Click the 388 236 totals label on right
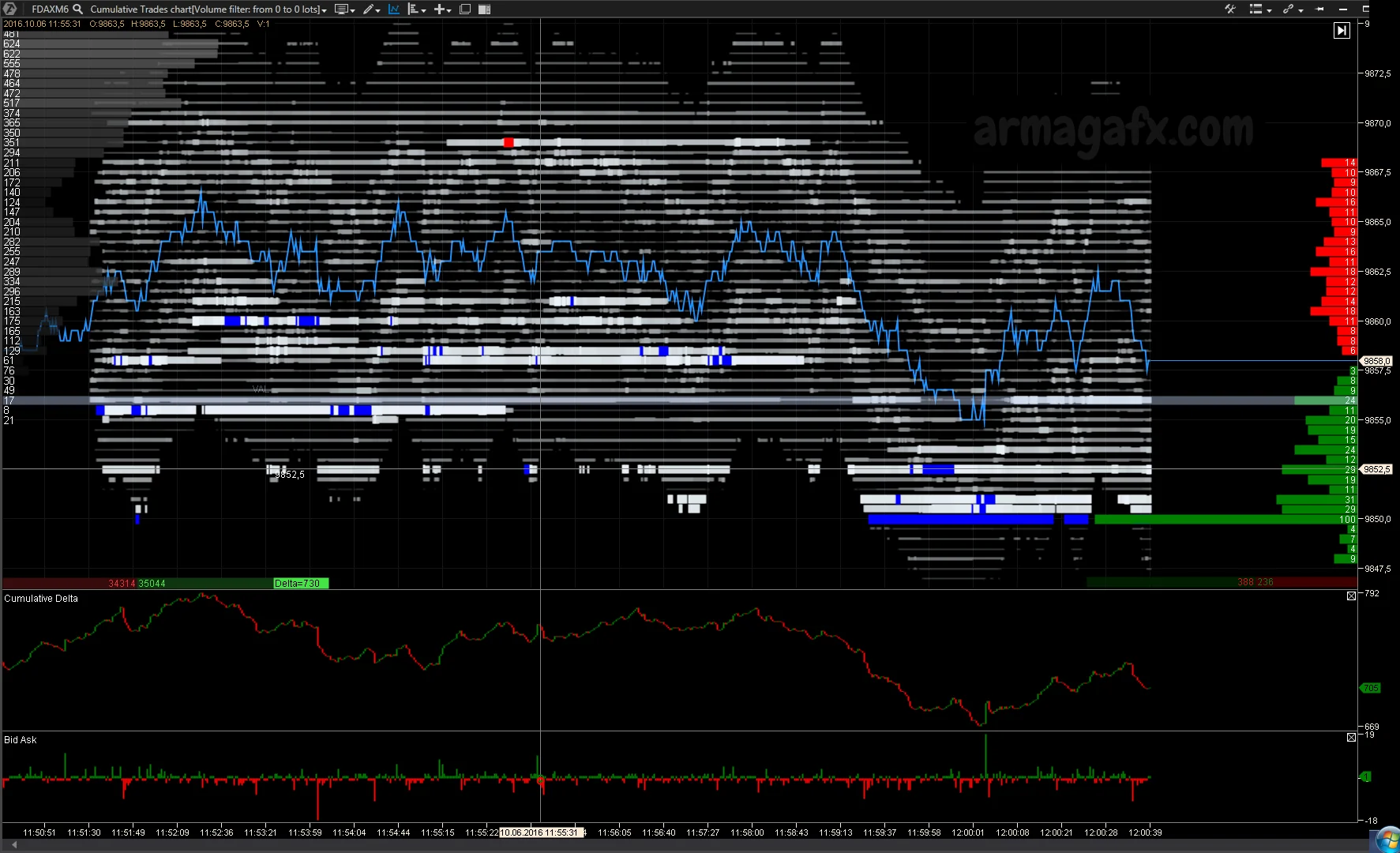1400x853 pixels. (x=1255, y=582)
